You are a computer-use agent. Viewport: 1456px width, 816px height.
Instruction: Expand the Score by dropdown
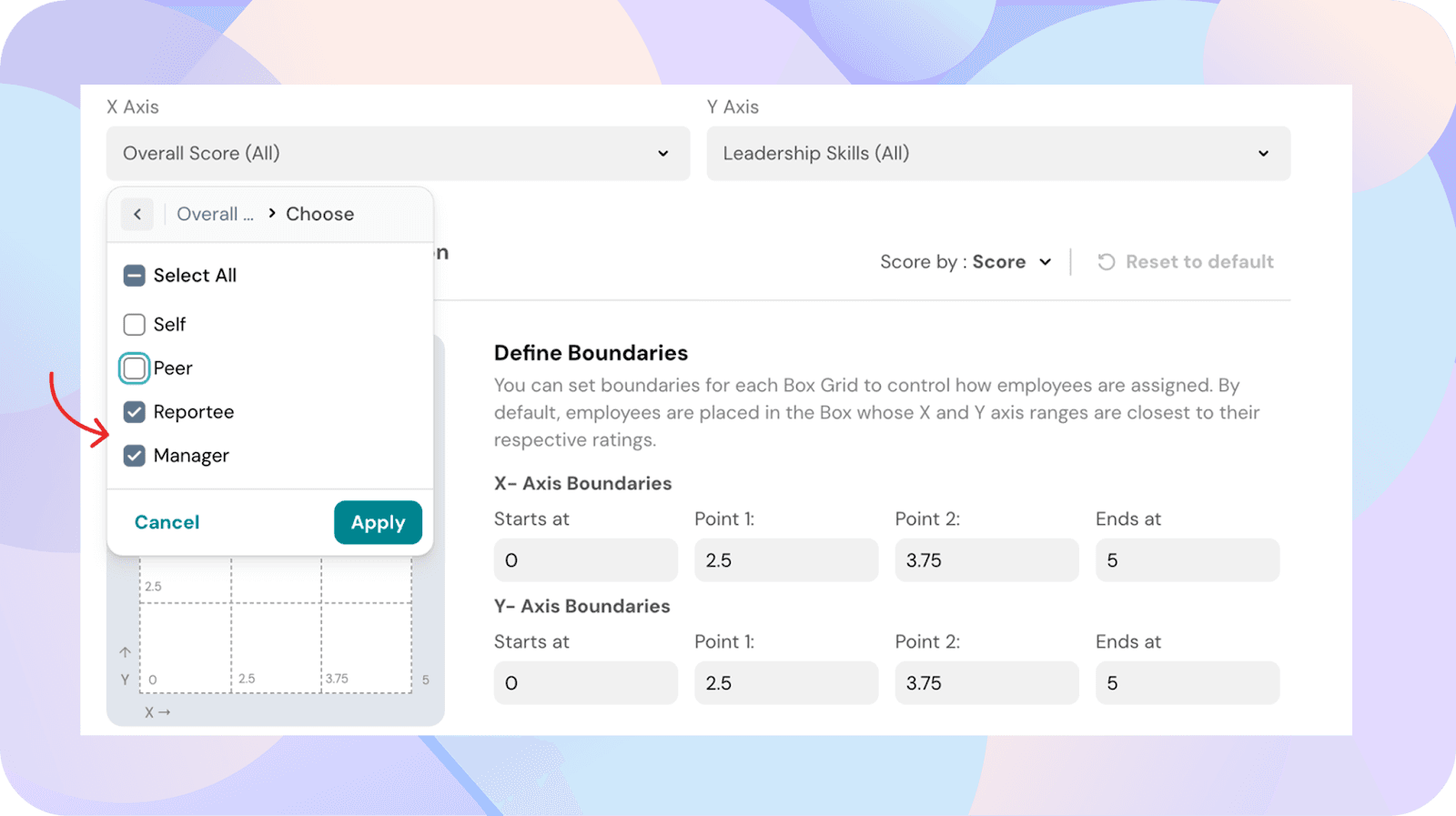[966, 262]
